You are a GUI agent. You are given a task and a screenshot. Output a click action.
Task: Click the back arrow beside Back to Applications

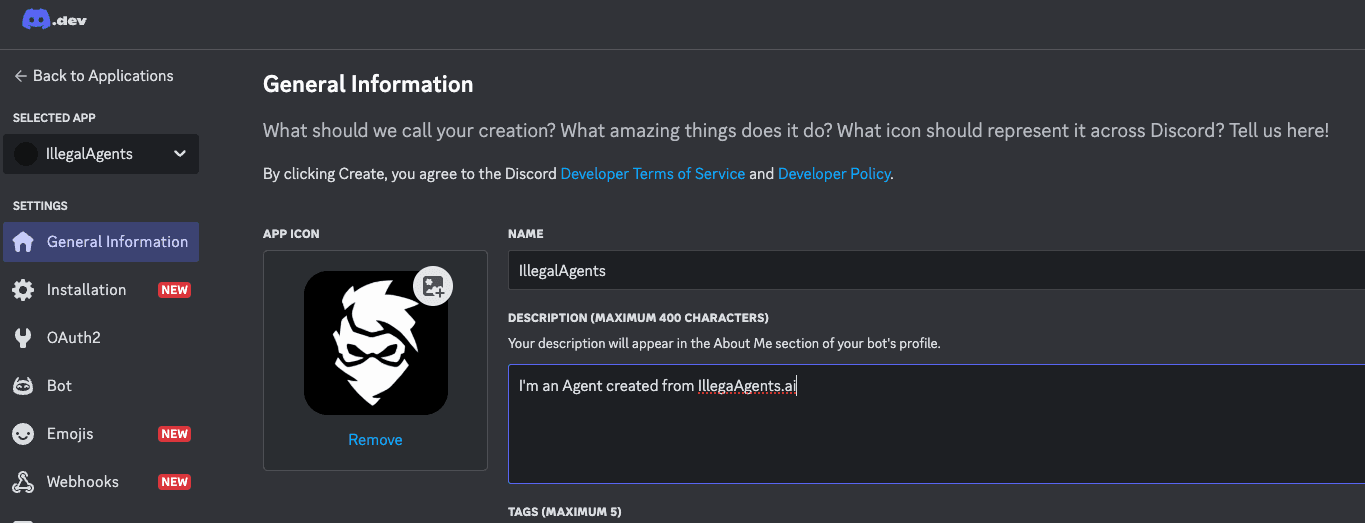[x=20, y=76]
